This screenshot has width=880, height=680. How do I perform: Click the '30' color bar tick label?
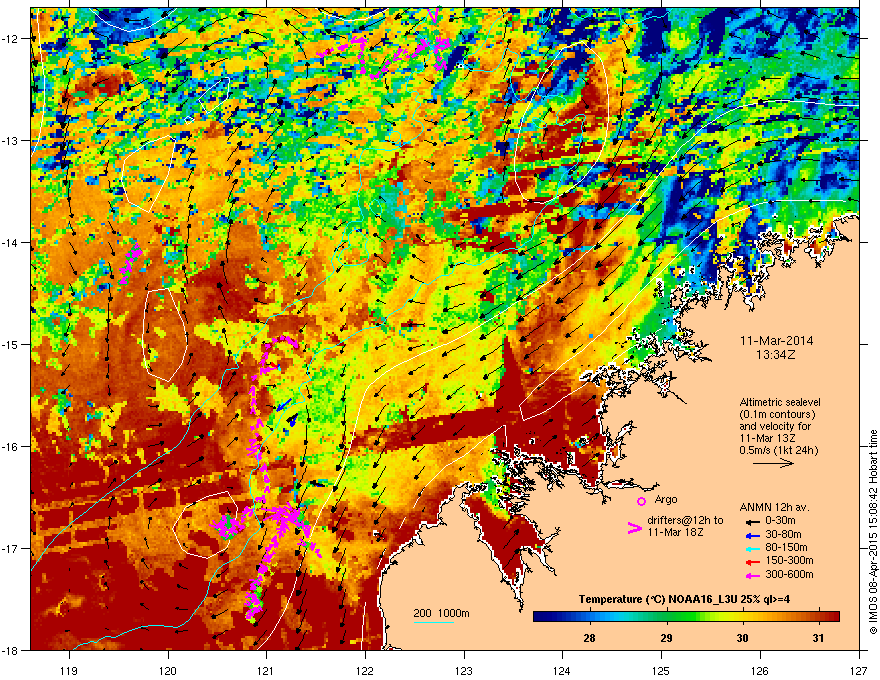(742, 638)
